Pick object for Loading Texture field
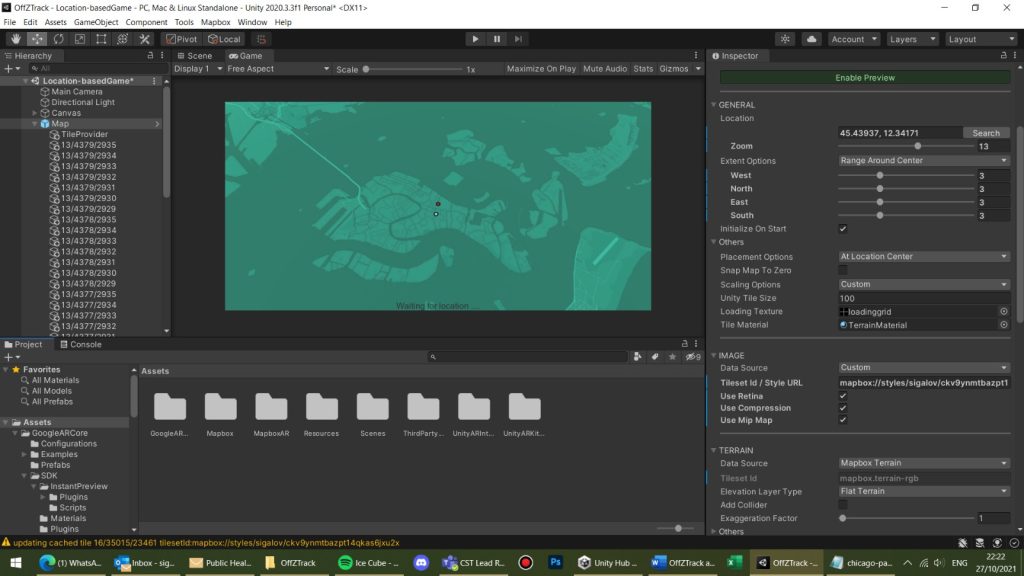This screenshot has width=1024, height=576. coord(1004,312)
